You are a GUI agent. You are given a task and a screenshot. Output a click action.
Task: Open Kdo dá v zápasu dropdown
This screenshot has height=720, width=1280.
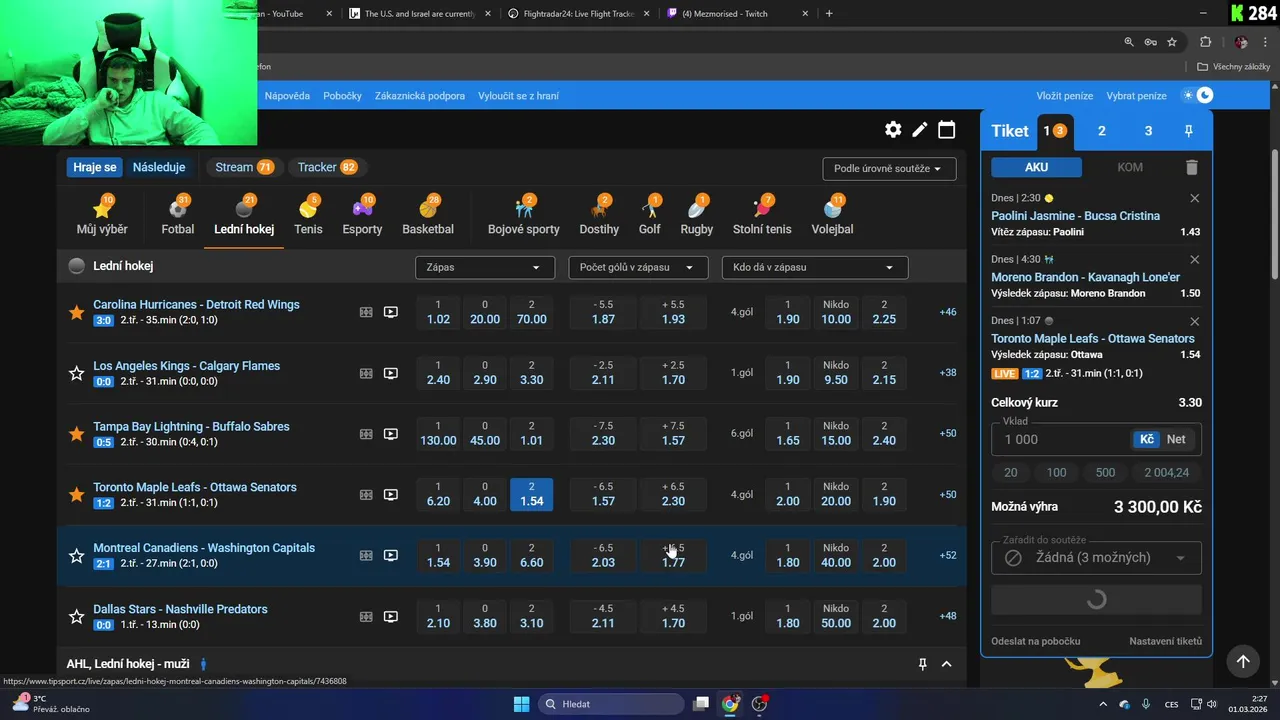(x=815, y=267)
